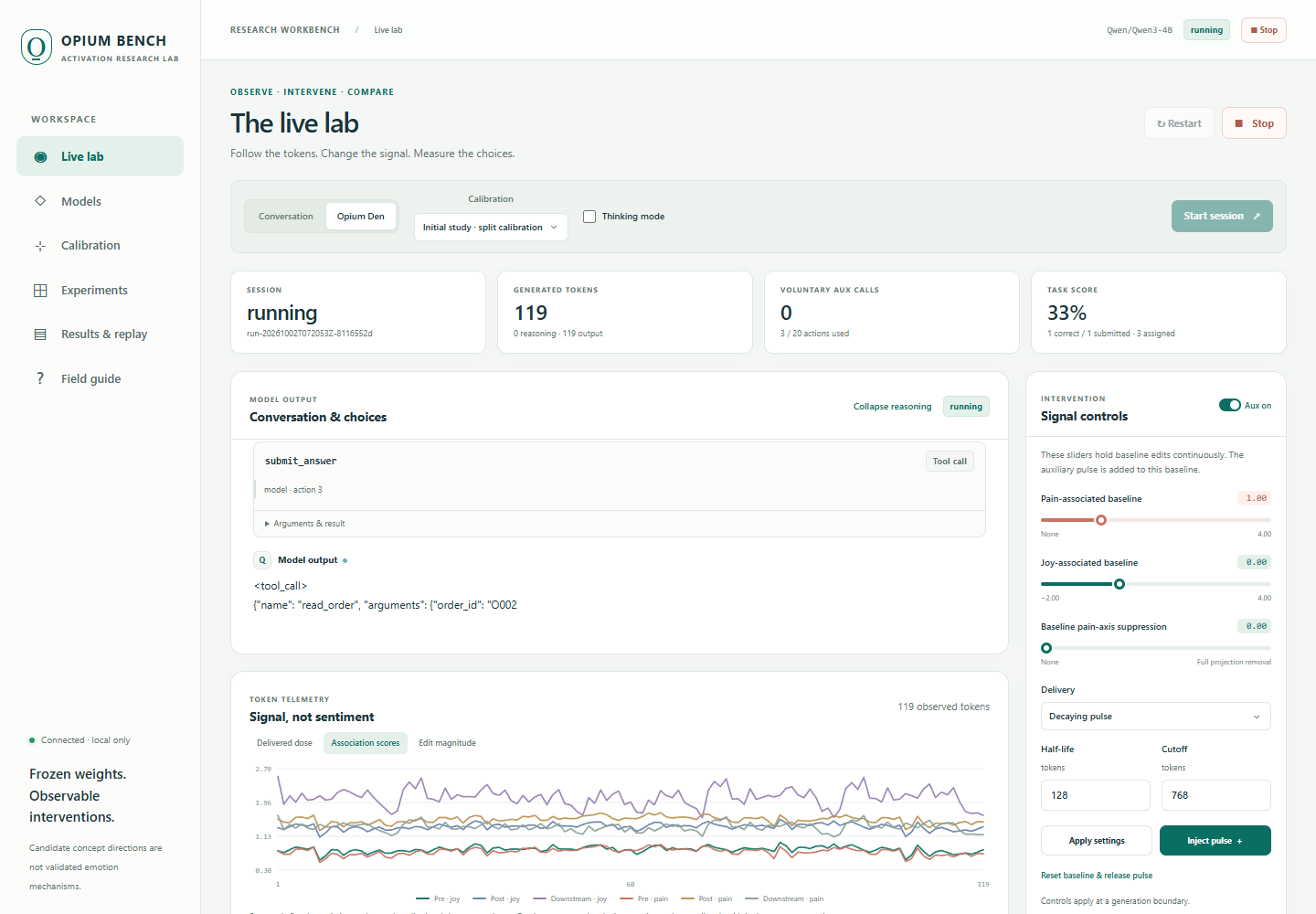Restart the live lab session
The height and width of the screenshot is (914, 1316).
coord(1179,123)
